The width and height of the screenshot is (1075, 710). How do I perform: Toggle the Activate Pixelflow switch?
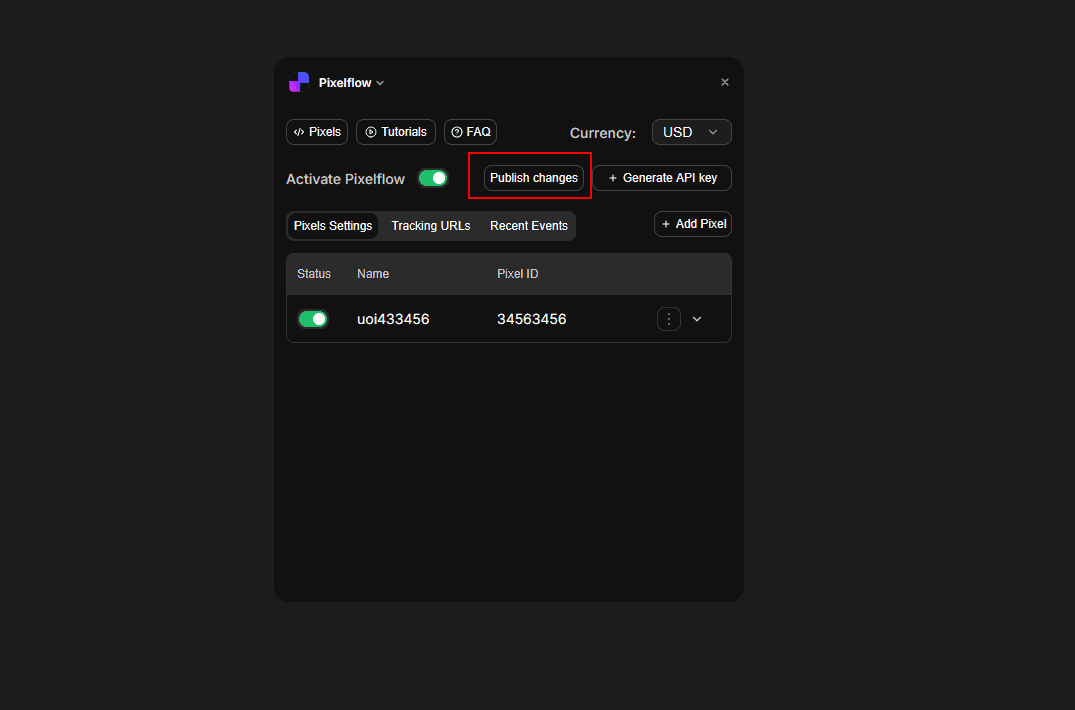pyautogui.click(x=433, y=178)
